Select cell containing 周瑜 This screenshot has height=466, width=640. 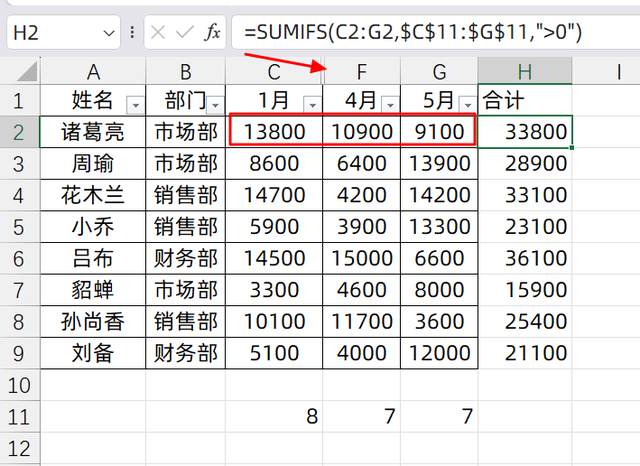[93, 163]
